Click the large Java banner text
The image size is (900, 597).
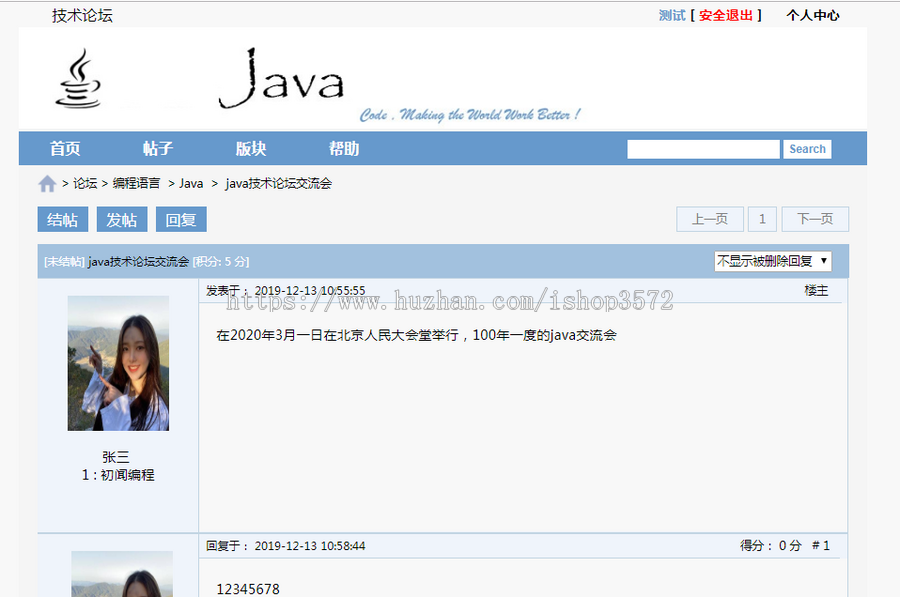pos(281,79)
